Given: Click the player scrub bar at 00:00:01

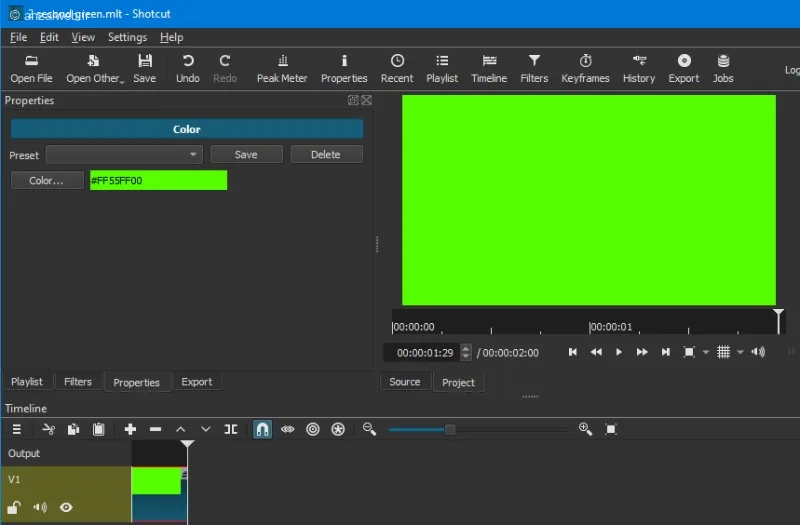Looking at the screenshot, I should (x=590, y=327).
